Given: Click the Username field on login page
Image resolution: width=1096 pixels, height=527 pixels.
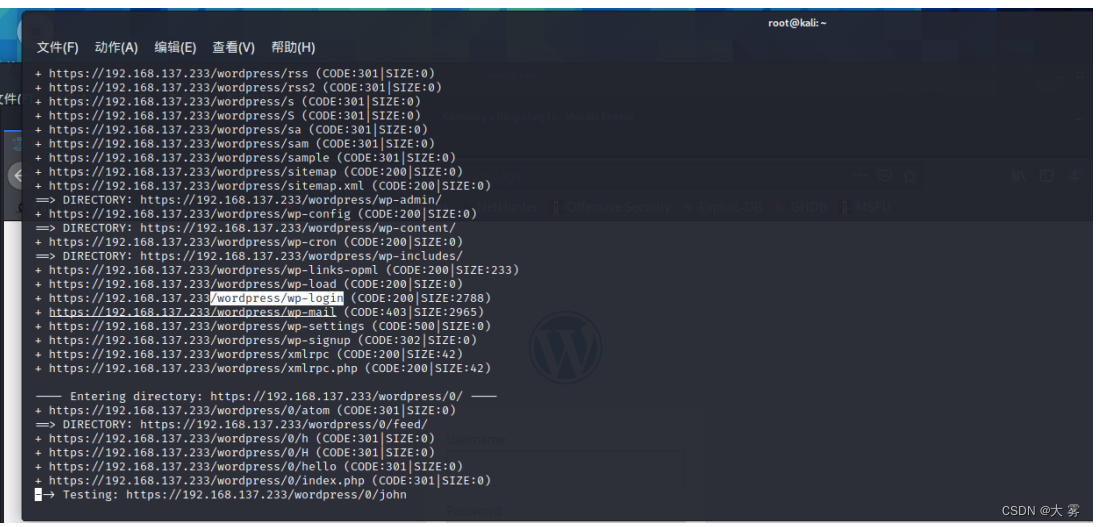Looking at the screenshot, I should (565, 468).
